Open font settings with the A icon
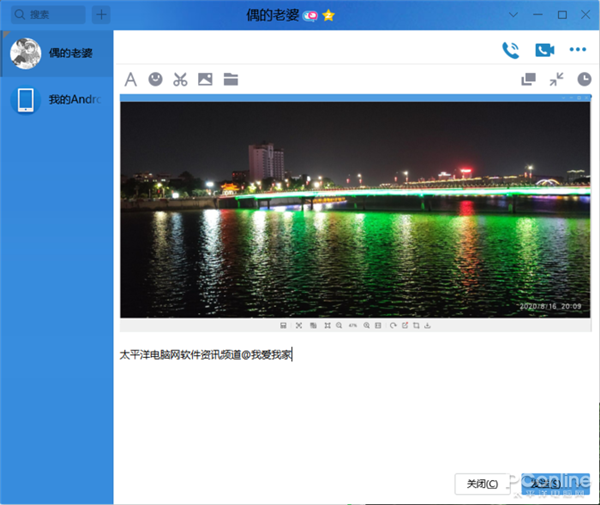 pos(130,80)
